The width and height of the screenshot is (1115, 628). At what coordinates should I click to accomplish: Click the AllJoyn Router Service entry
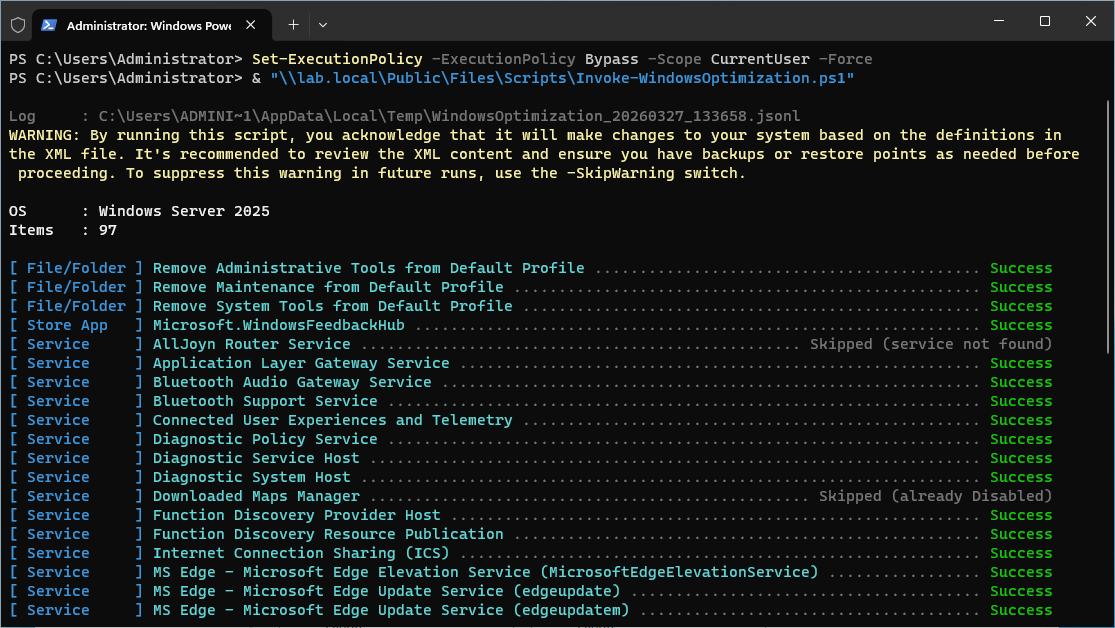(252, 344)
